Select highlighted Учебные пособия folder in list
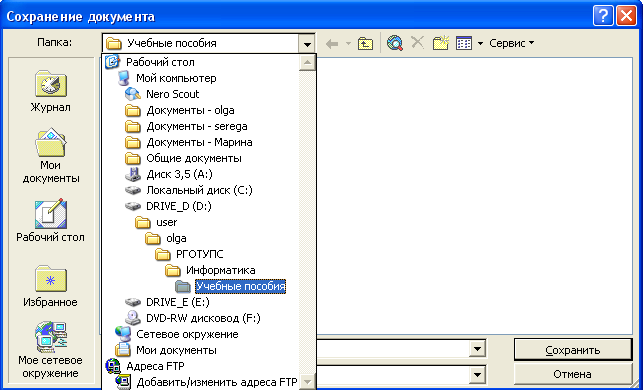 pos(240,286)
